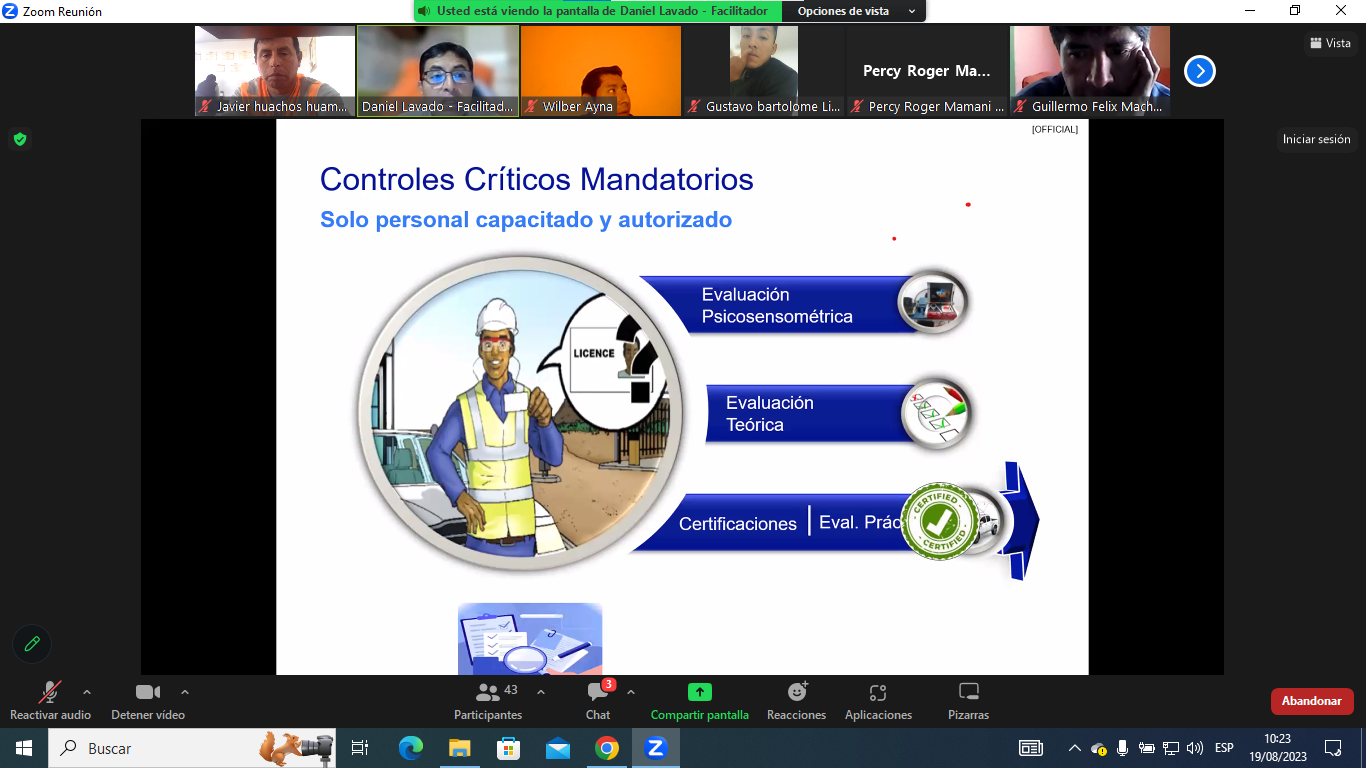This screenshot has width=1366, height=768.
Task: Toggle Detener vídeo camera
Action: point(148,700)
